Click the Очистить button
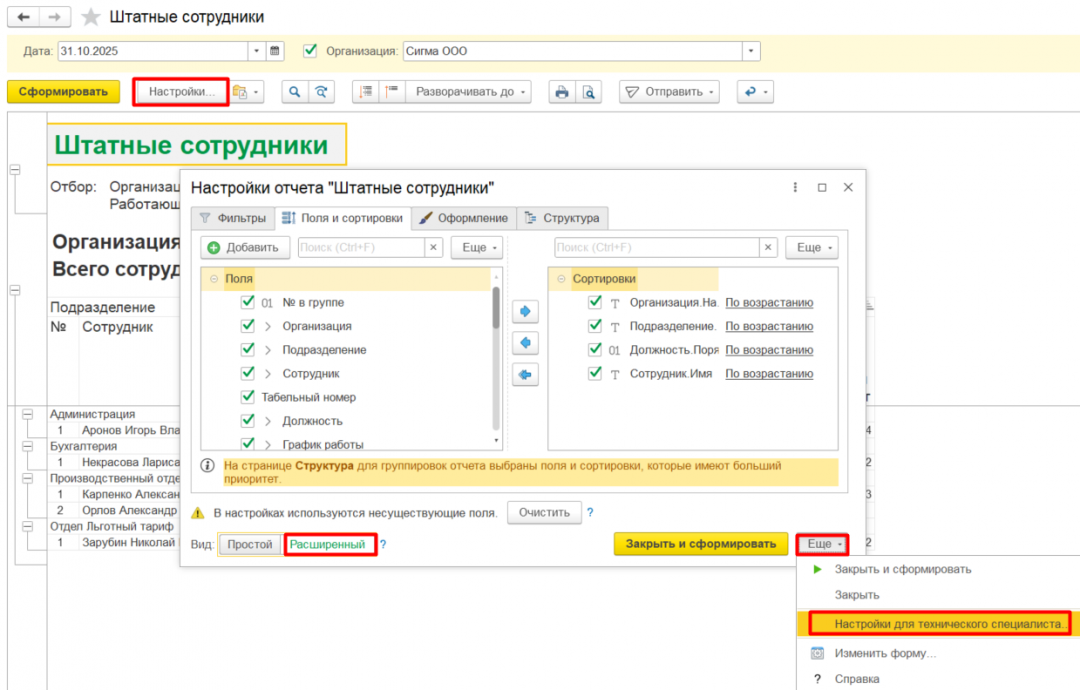 [x=544, y=513]
